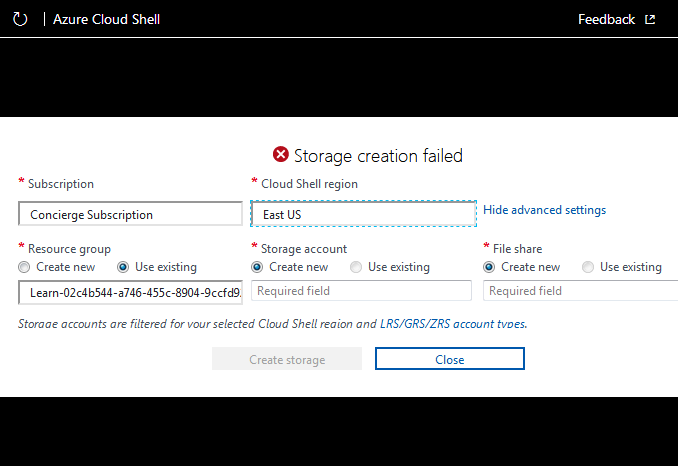This screenshot has width=678, height=466.
Task: Click the Feedback link in header
Action: coord(606,19)
